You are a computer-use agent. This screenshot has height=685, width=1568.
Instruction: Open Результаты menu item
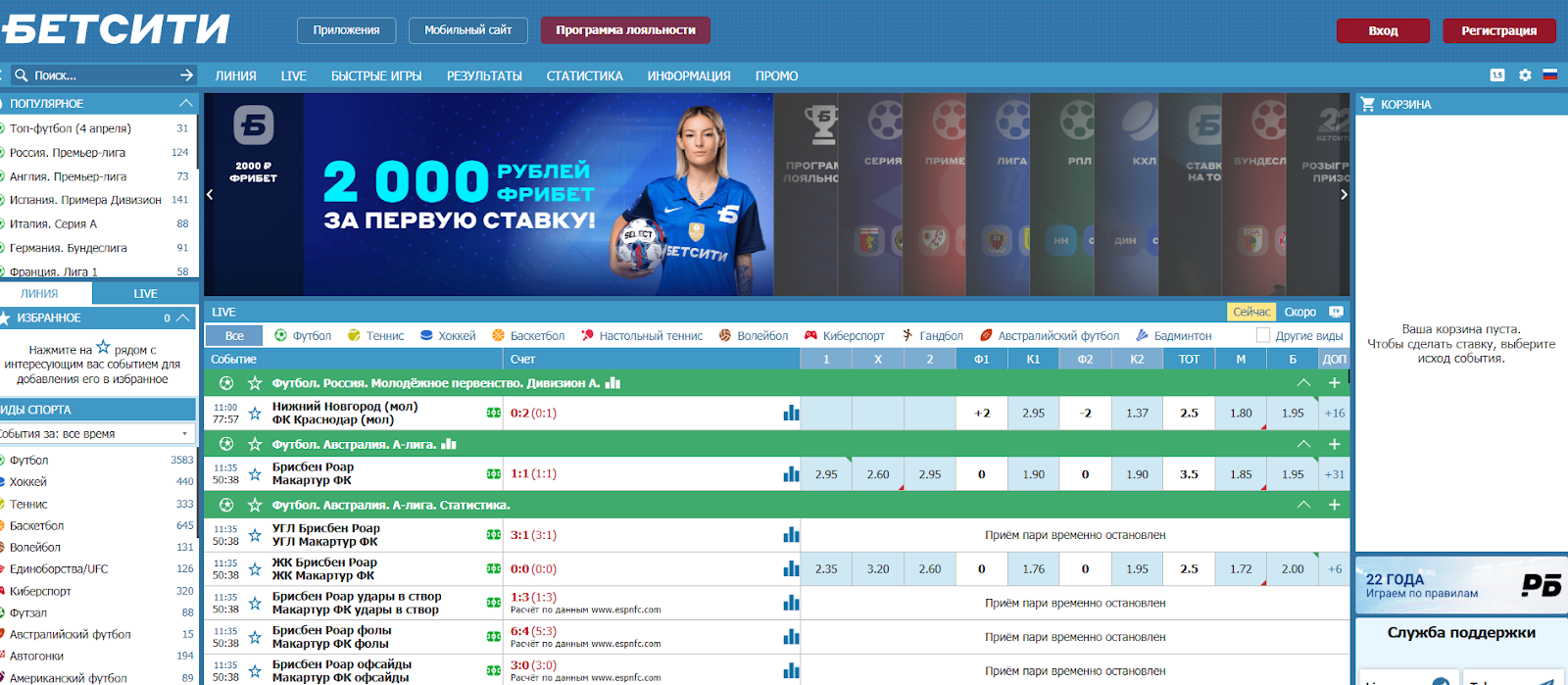(484, 75)
